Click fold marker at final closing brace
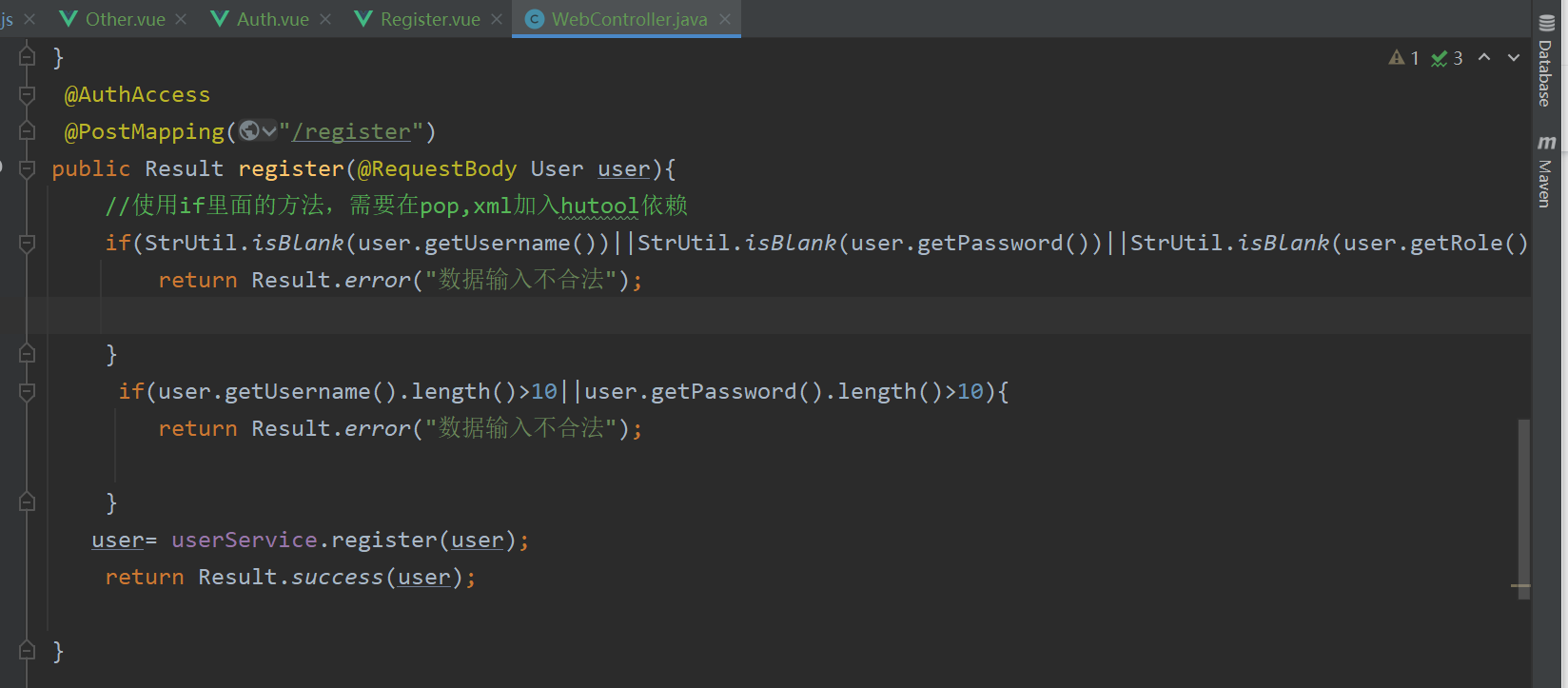This screenshot has width=1568, height=688. (x=28, y=651)
